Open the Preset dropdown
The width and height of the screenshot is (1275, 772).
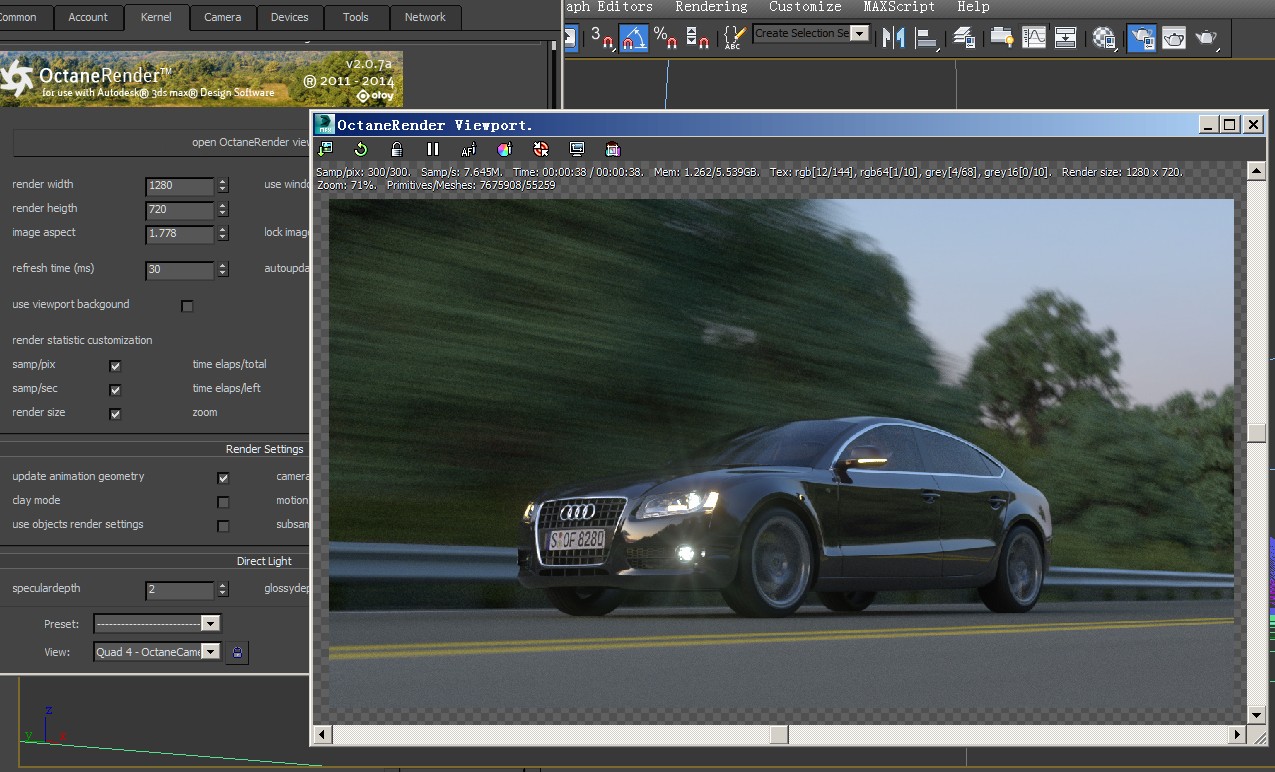coord(157,624)
